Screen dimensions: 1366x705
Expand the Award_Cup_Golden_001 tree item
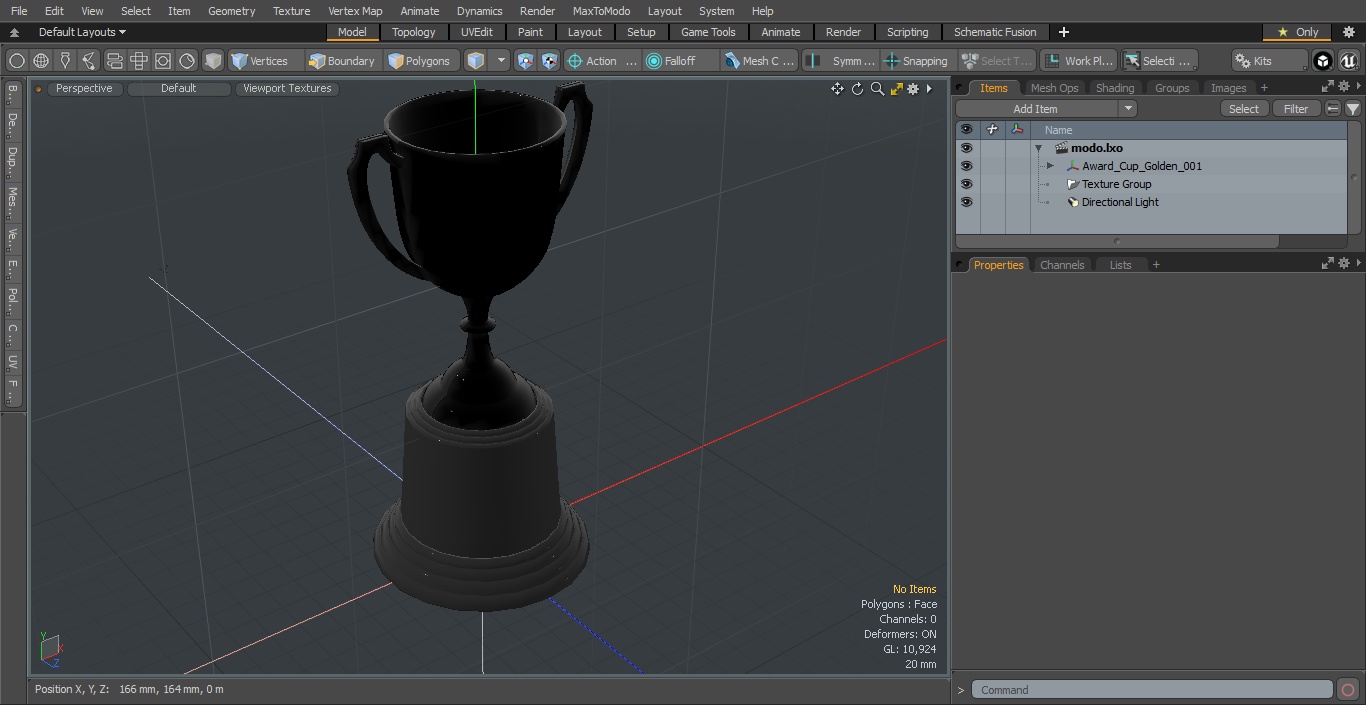point(1050,166)
